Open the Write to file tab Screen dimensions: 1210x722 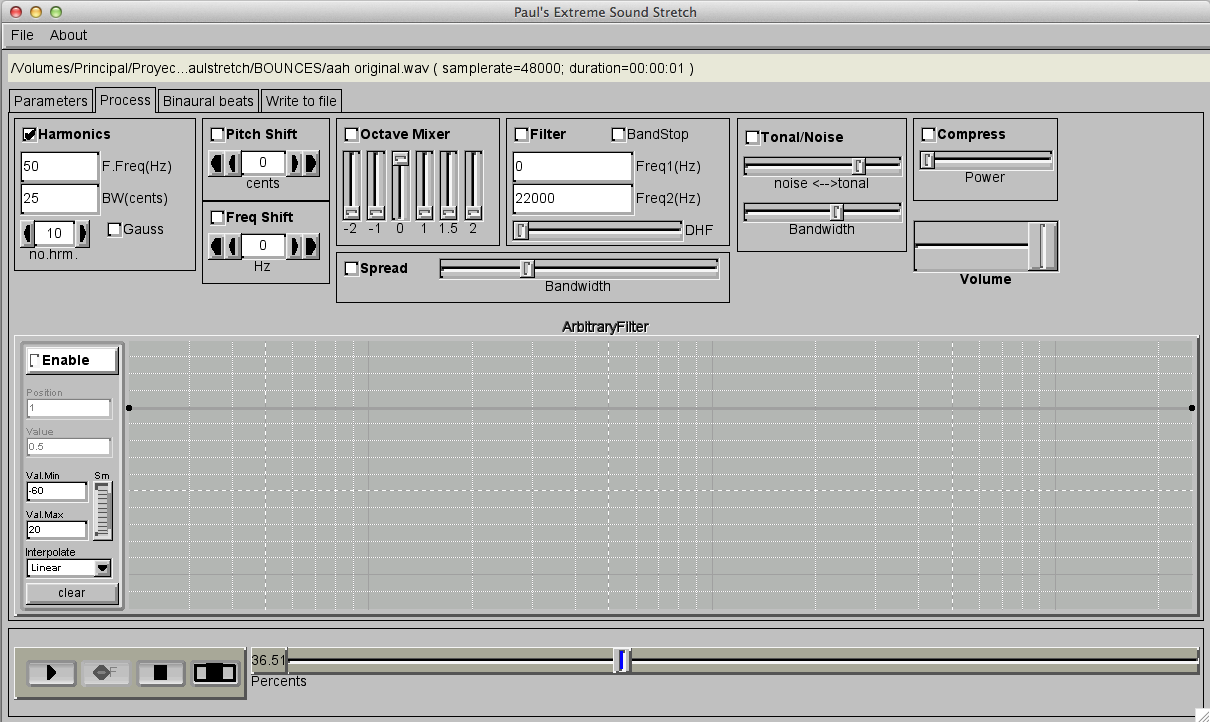301,101
